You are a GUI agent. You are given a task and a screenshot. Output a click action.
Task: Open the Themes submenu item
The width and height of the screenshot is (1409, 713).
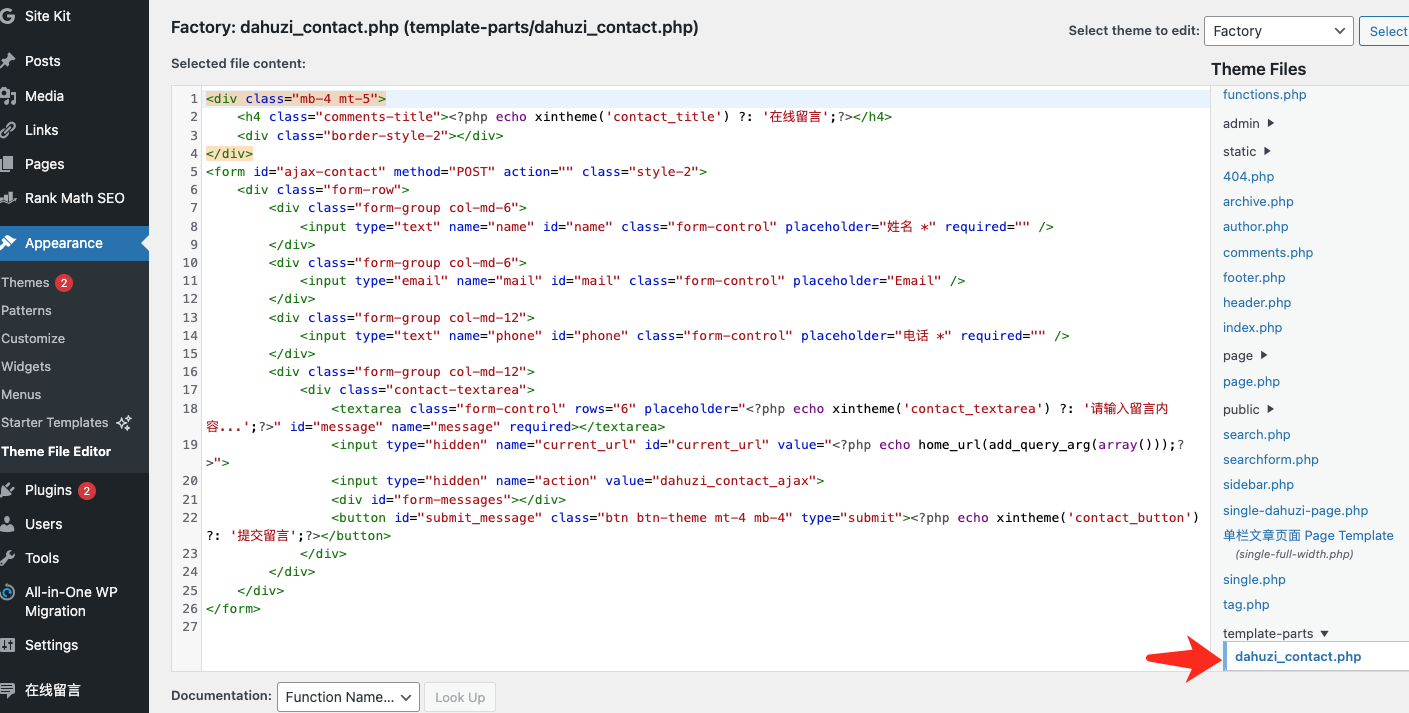25,283
